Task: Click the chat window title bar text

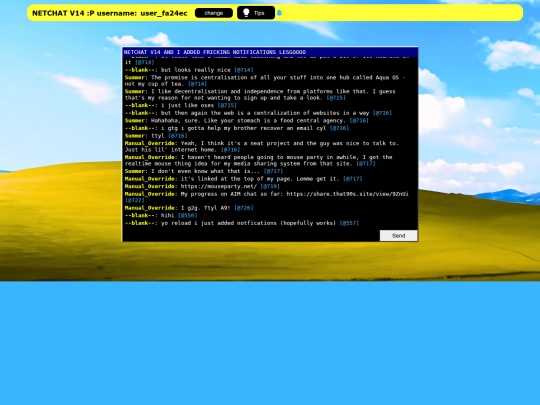Action: (215, 52)
